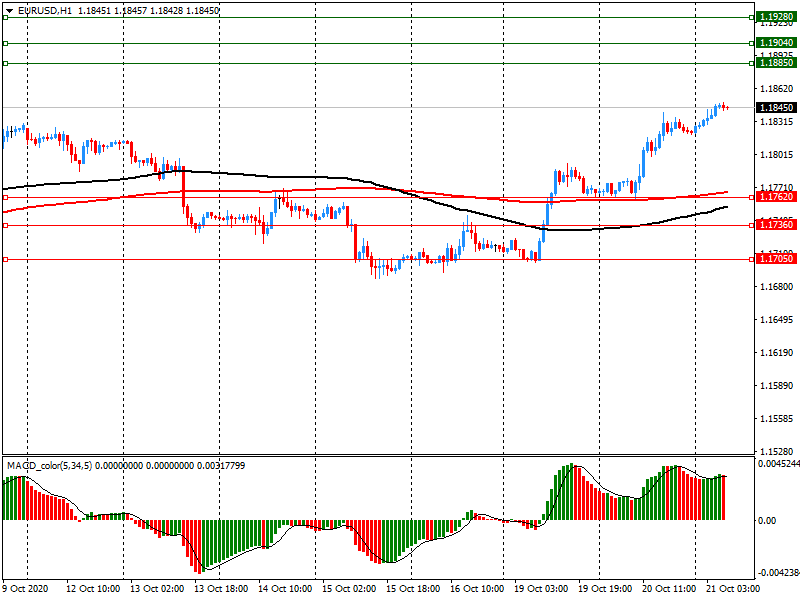Click the 14 Oct 10:00 time label
The image size is (800, 600).
[285, 588]
